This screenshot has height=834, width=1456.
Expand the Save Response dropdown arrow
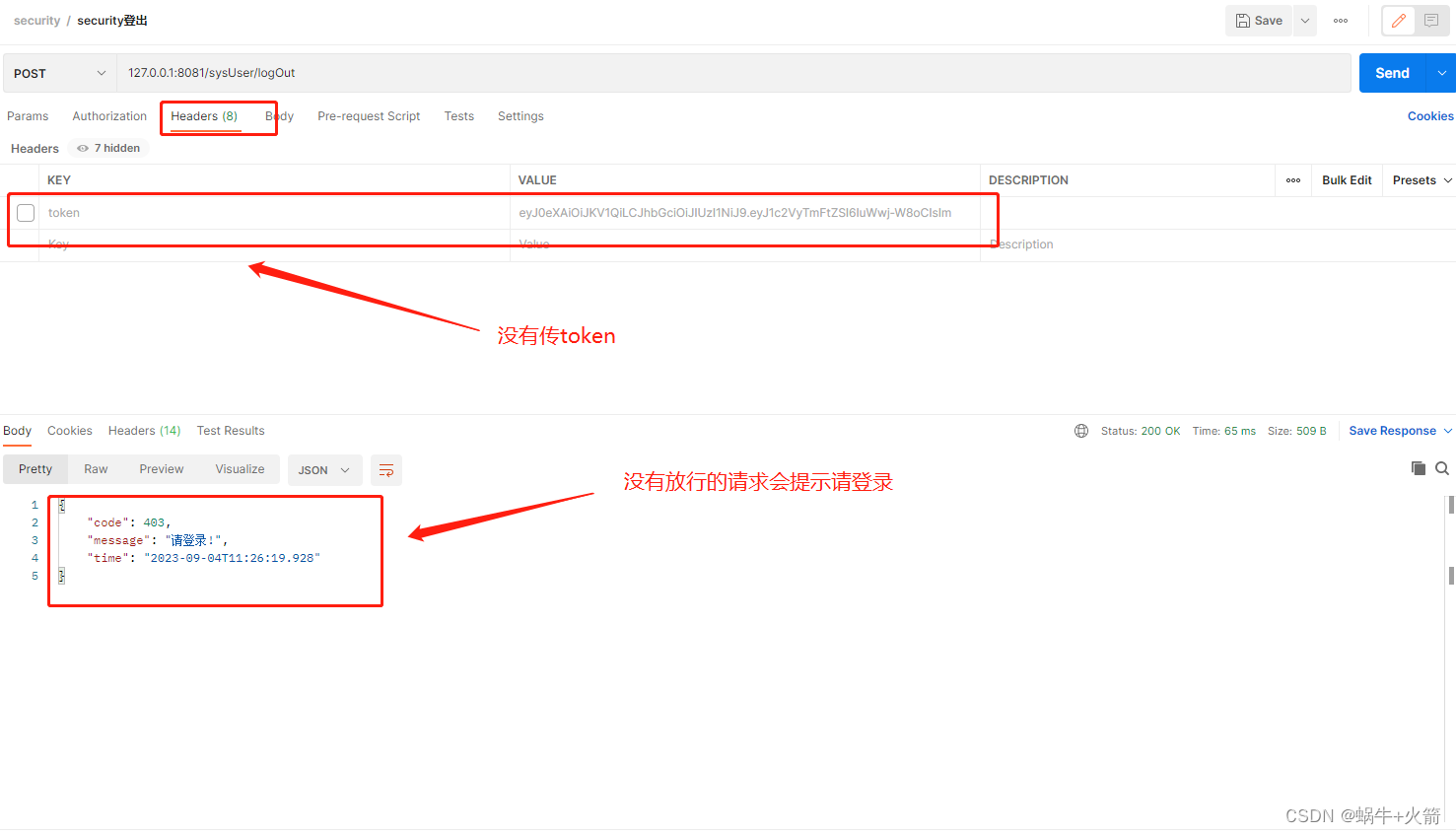pyautogui.click(x=1448, y=431)
